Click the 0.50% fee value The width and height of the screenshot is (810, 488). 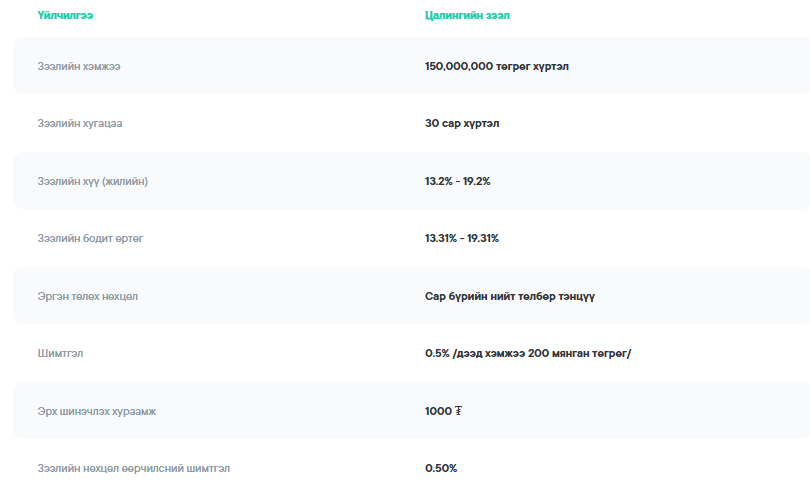coord(441,468)
